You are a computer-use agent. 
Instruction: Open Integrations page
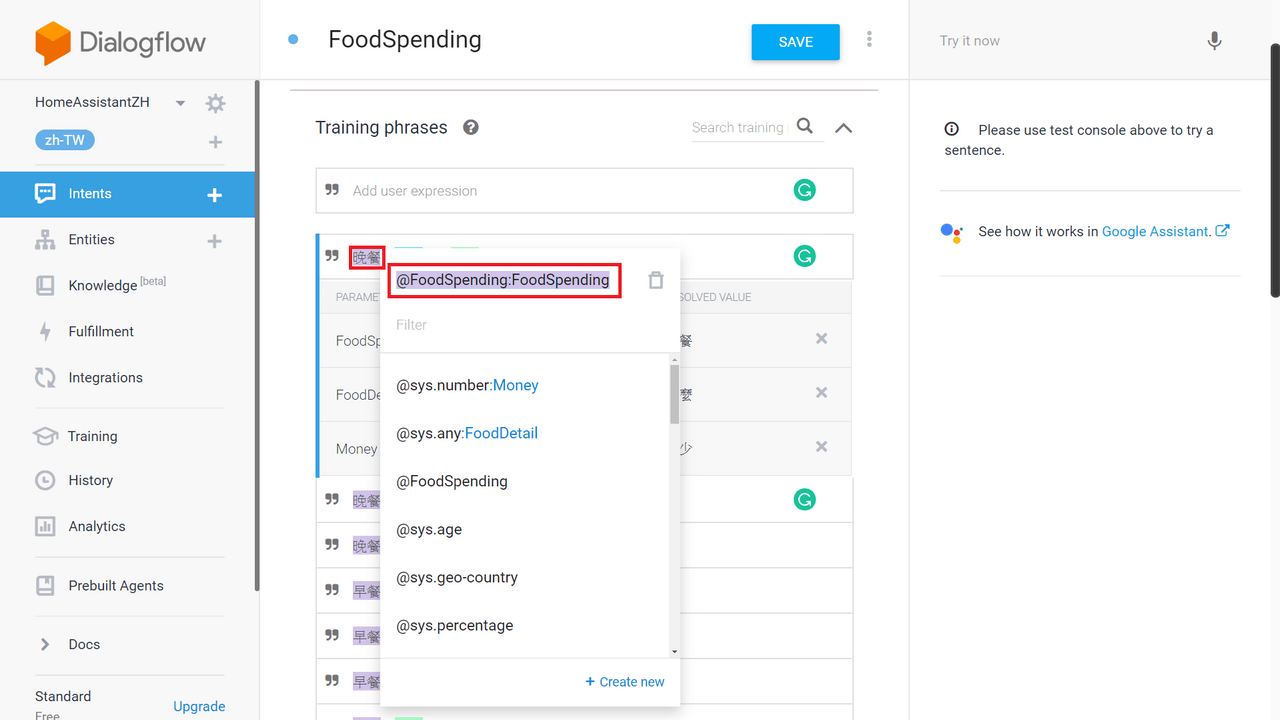click(x=105, y=378)
